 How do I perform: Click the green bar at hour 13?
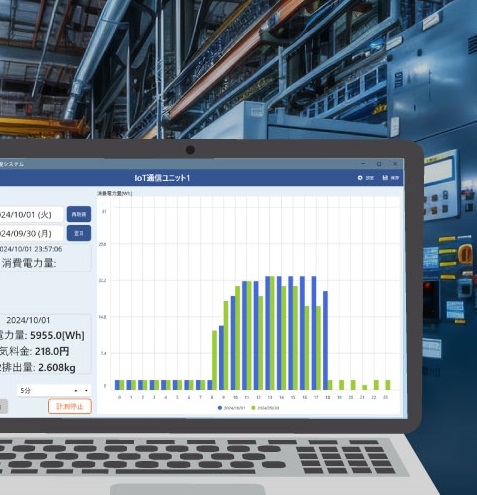point(272,333)
